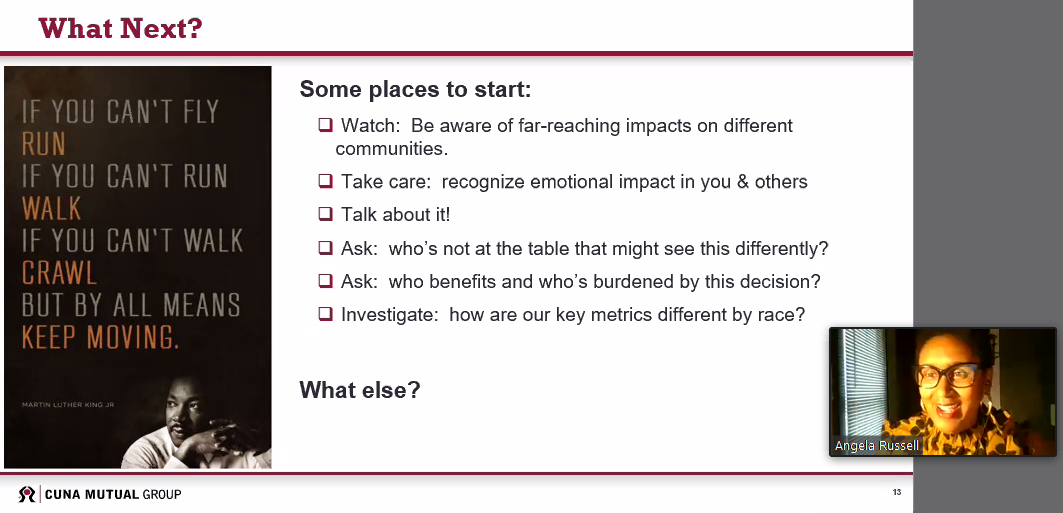The height and width of the screenshot is (513, 1063).
Task: Click the 'What Next?' slide title
Action: [x=120, y=28]
